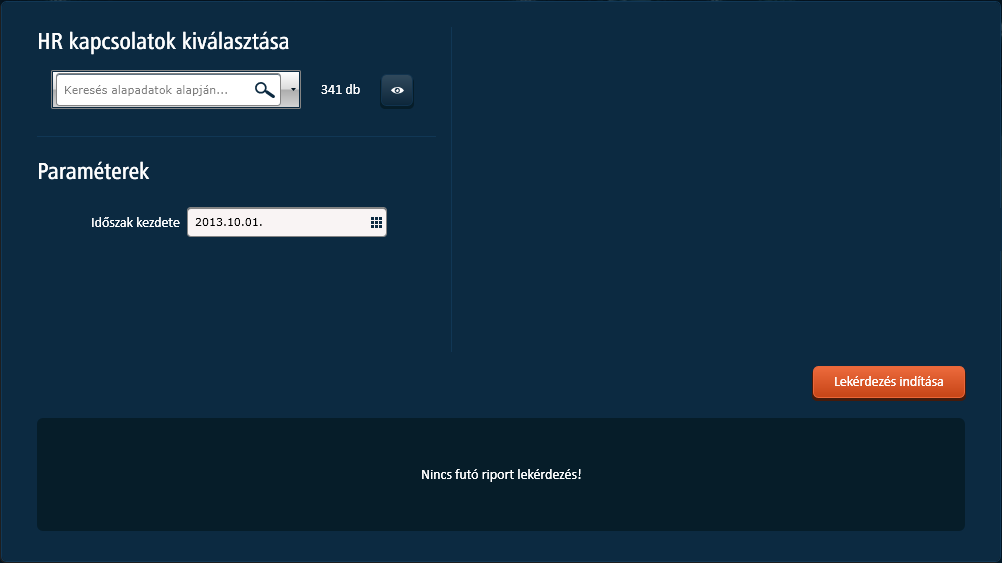Click the 341 db count label
The image size is (1002, 563).
[340, 90]
